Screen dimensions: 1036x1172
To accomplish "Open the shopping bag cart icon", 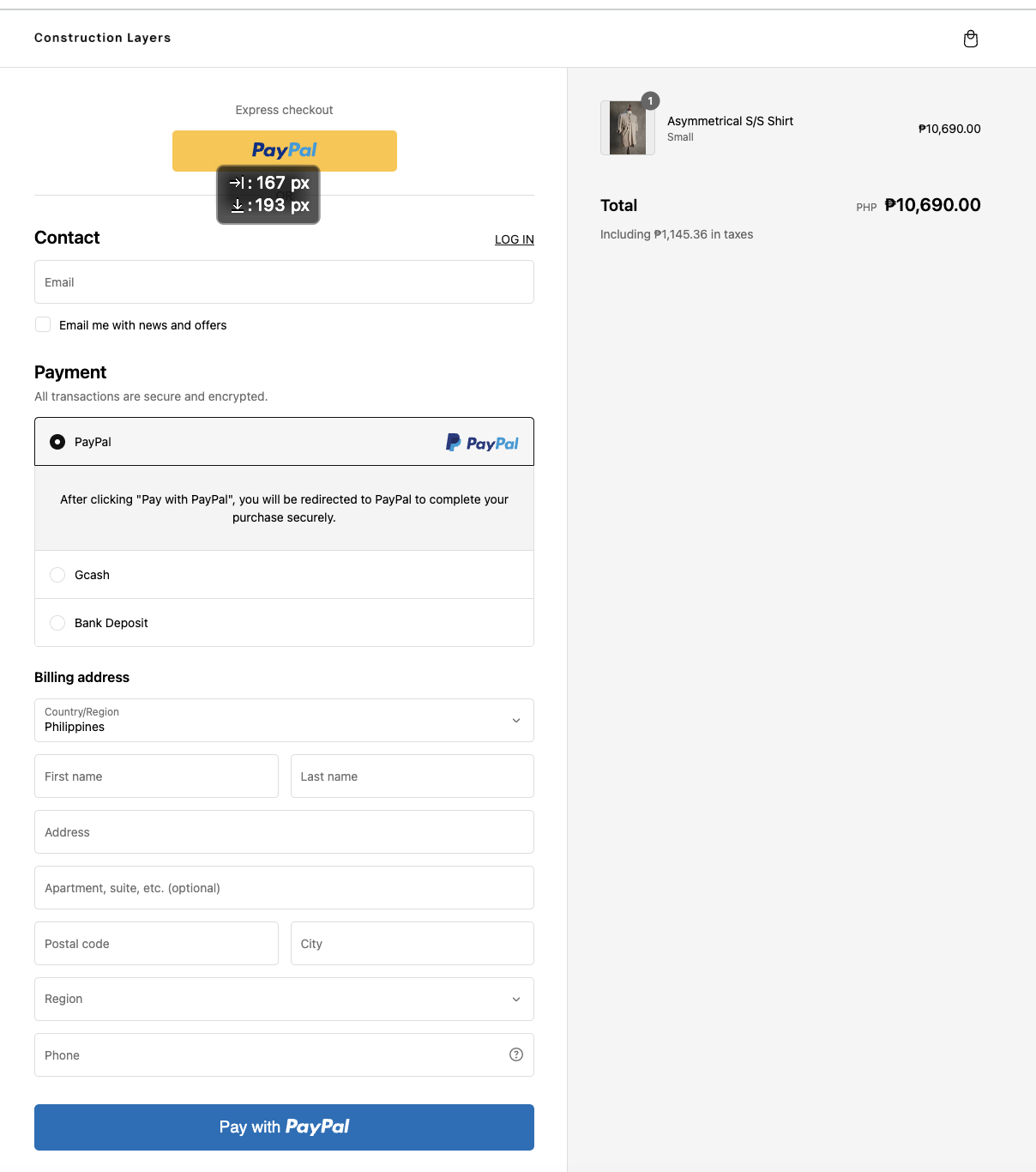I will [x=971, y=39].
